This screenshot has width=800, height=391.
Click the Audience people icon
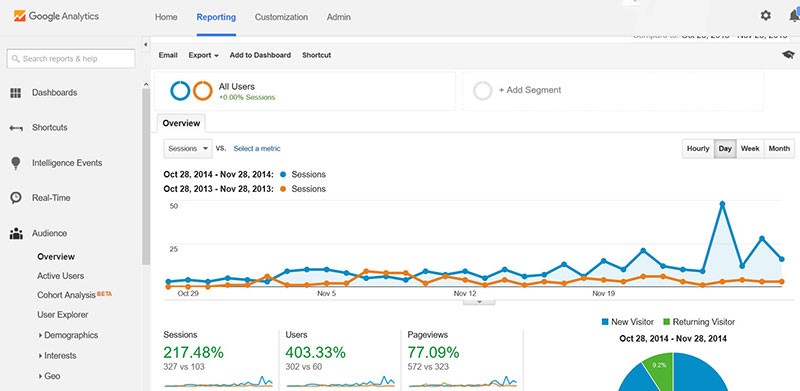click(16, 233)
